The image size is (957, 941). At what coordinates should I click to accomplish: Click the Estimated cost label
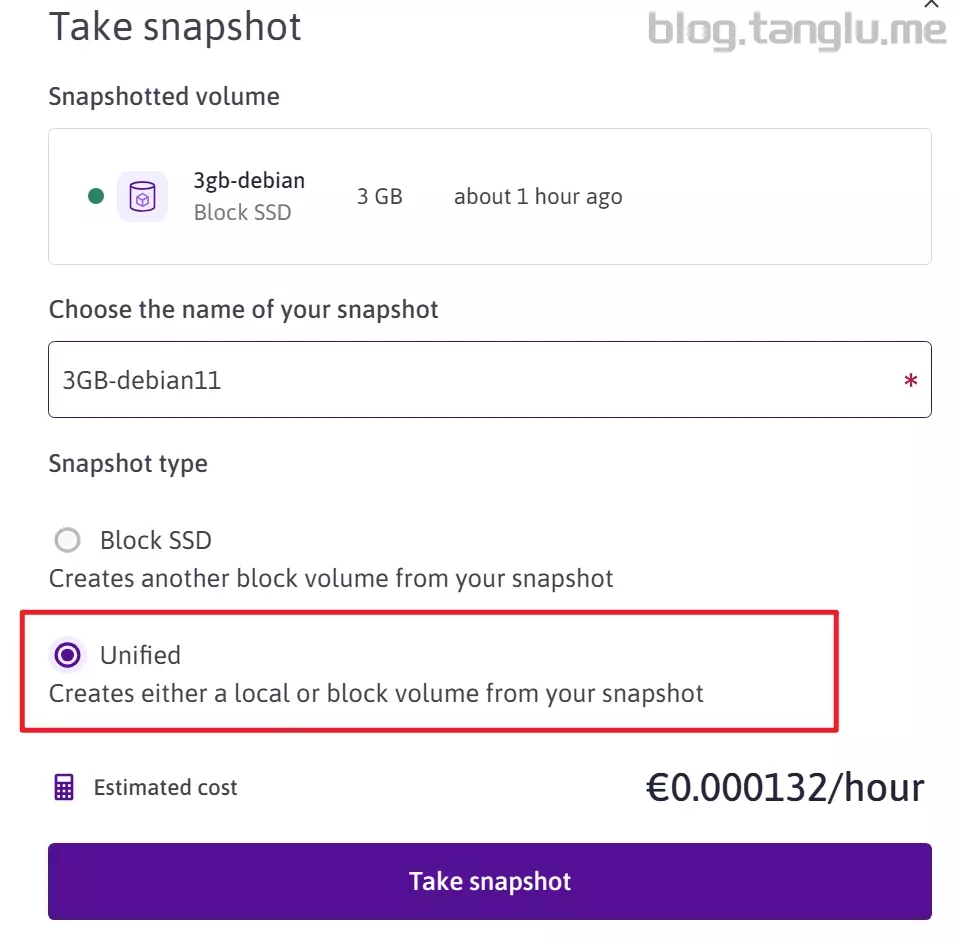click(166, 788)
